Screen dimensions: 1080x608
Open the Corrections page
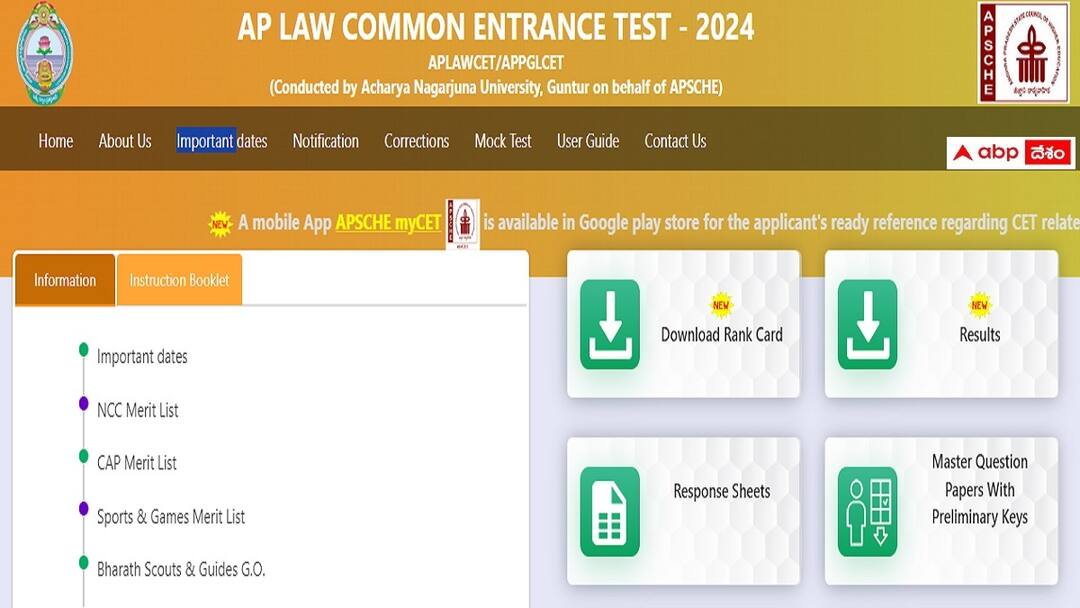pos(416,141)
